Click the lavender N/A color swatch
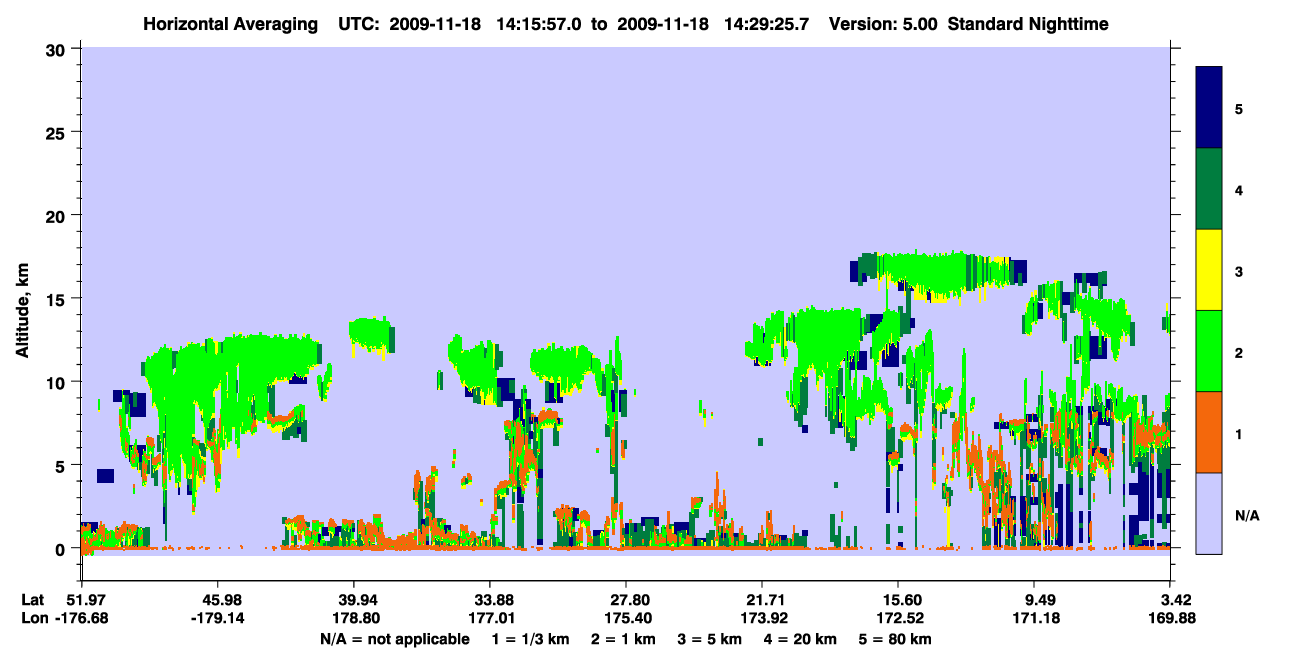 1209,513
